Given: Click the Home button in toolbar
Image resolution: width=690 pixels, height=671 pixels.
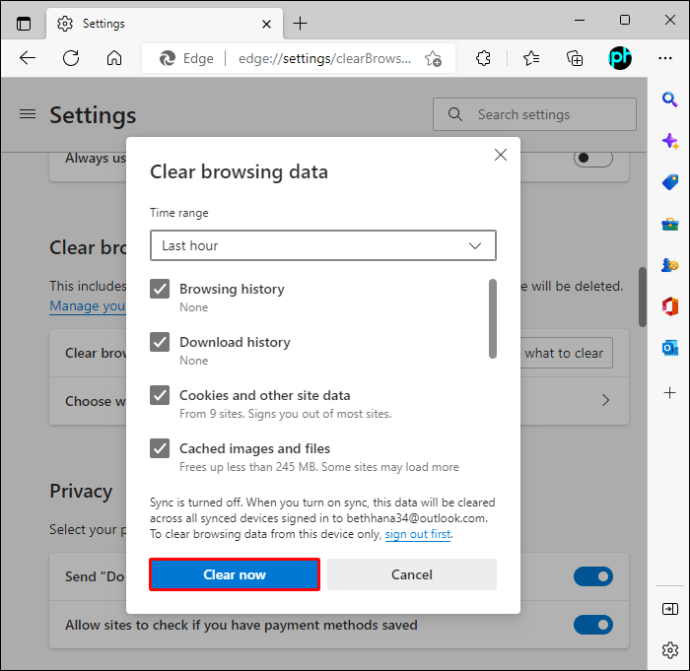Looking at the screenshot, I should pyautogui.click(x=114, y=58).
